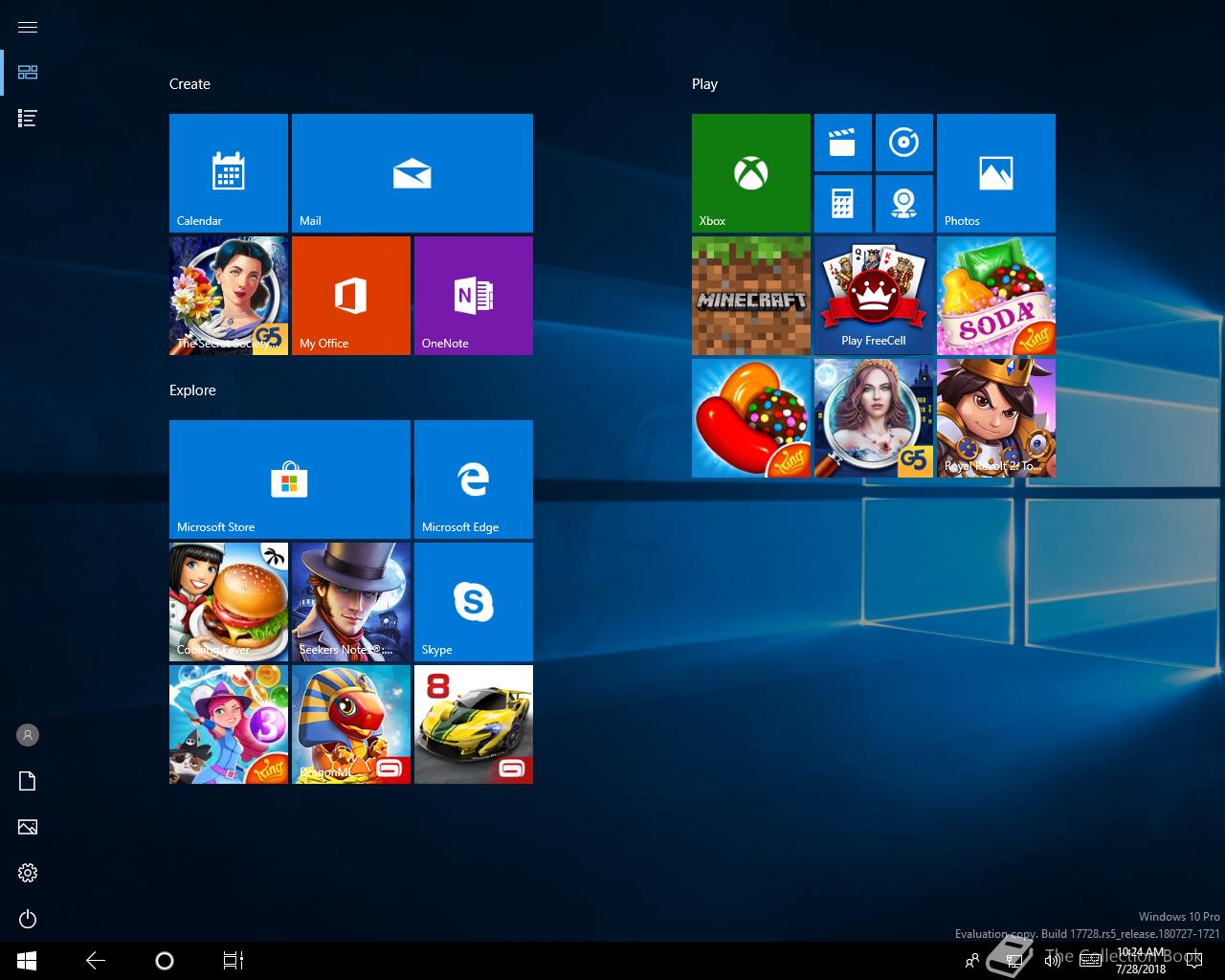This screenshot has height=980, width=1225.
Task: Open the Mail tile
Action: pos(412,173)
